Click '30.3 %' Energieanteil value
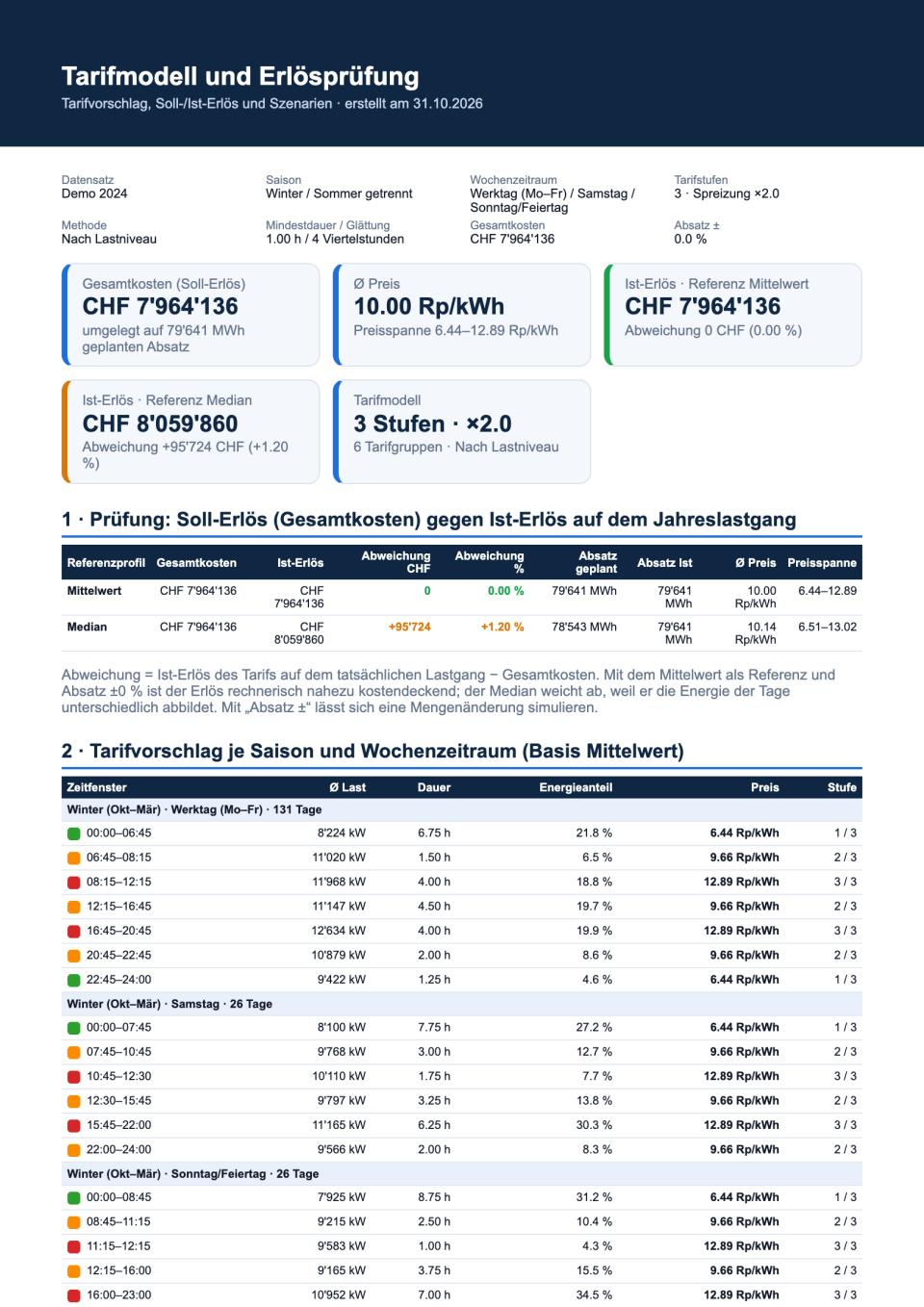This screenshot has height=1307, width=924. coord(594,1125)
